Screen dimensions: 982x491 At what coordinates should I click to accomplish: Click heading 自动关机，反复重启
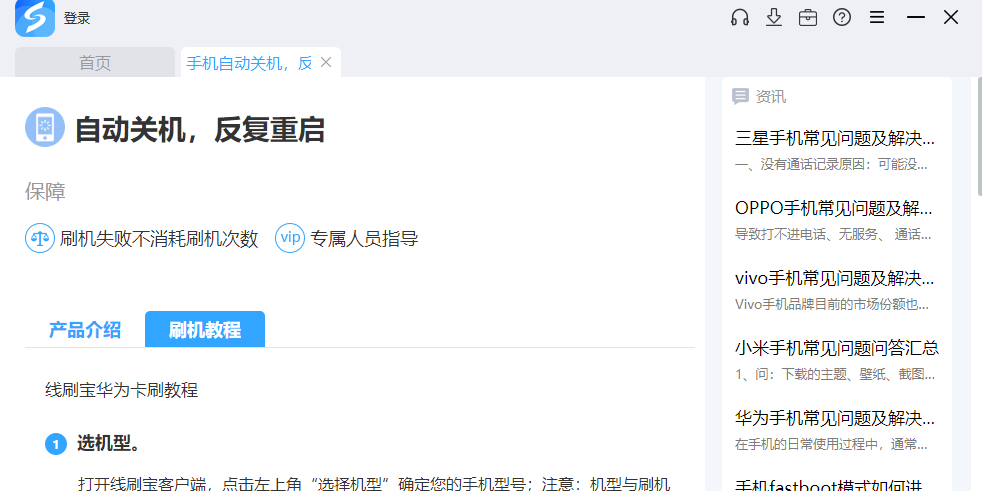click(x=200, y=129)
